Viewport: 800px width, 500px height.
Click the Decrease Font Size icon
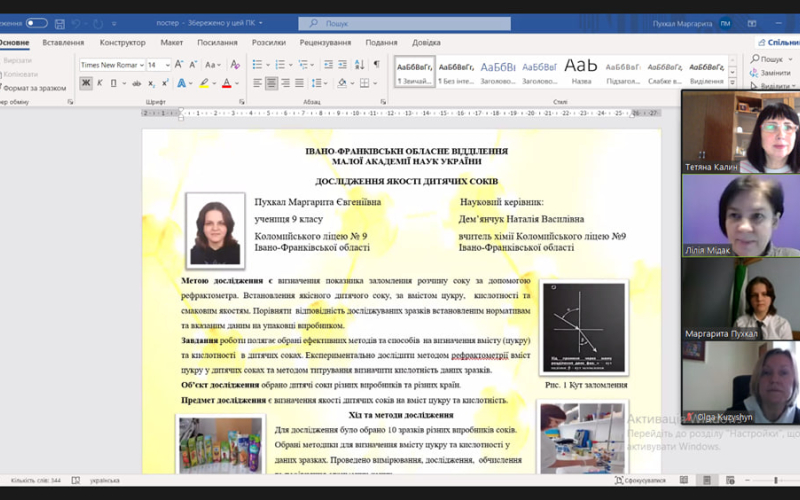click(193, 64)
